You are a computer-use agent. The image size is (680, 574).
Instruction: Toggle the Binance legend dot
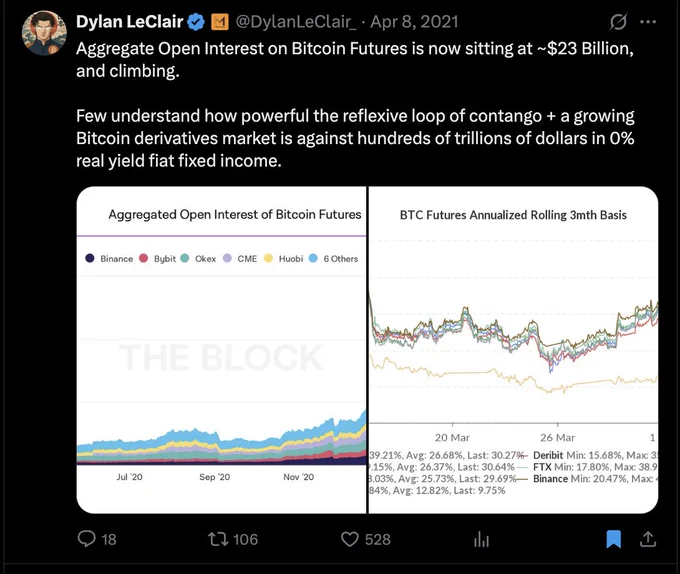(90, 258)
